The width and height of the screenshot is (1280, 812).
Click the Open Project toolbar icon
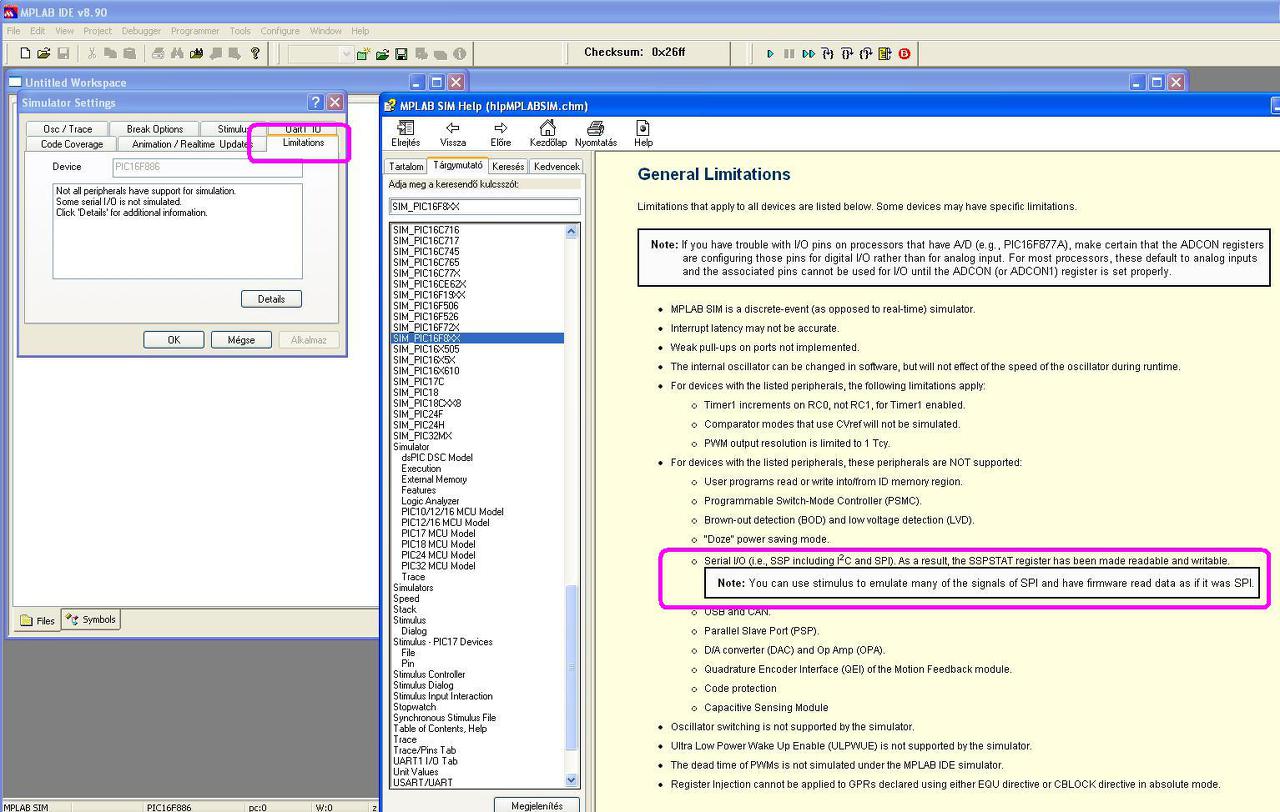click(382, 53)
